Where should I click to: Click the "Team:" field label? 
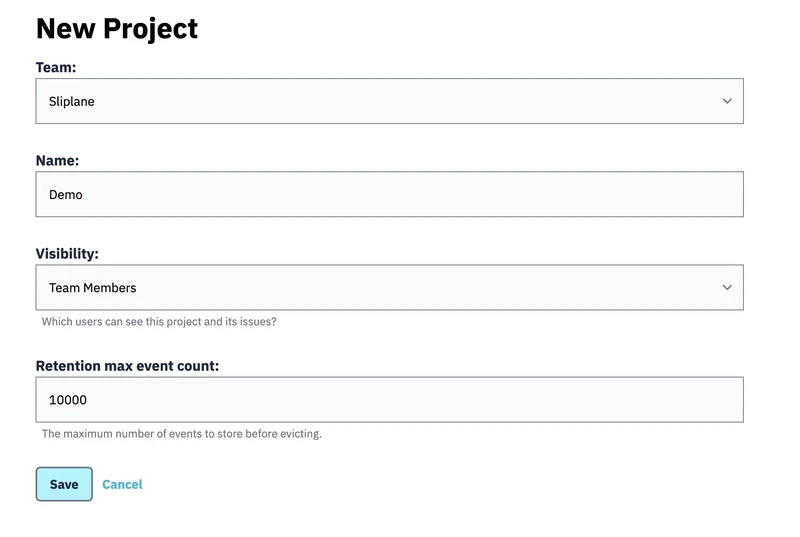[56, 67]
